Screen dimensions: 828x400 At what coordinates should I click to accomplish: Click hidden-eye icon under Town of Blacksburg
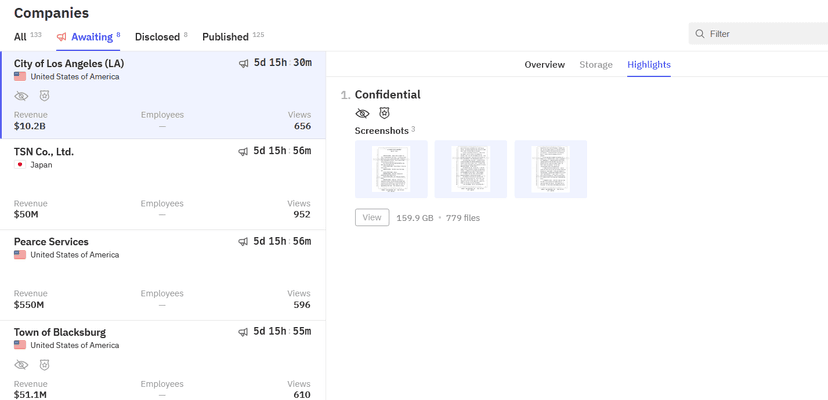coord(21,365)
